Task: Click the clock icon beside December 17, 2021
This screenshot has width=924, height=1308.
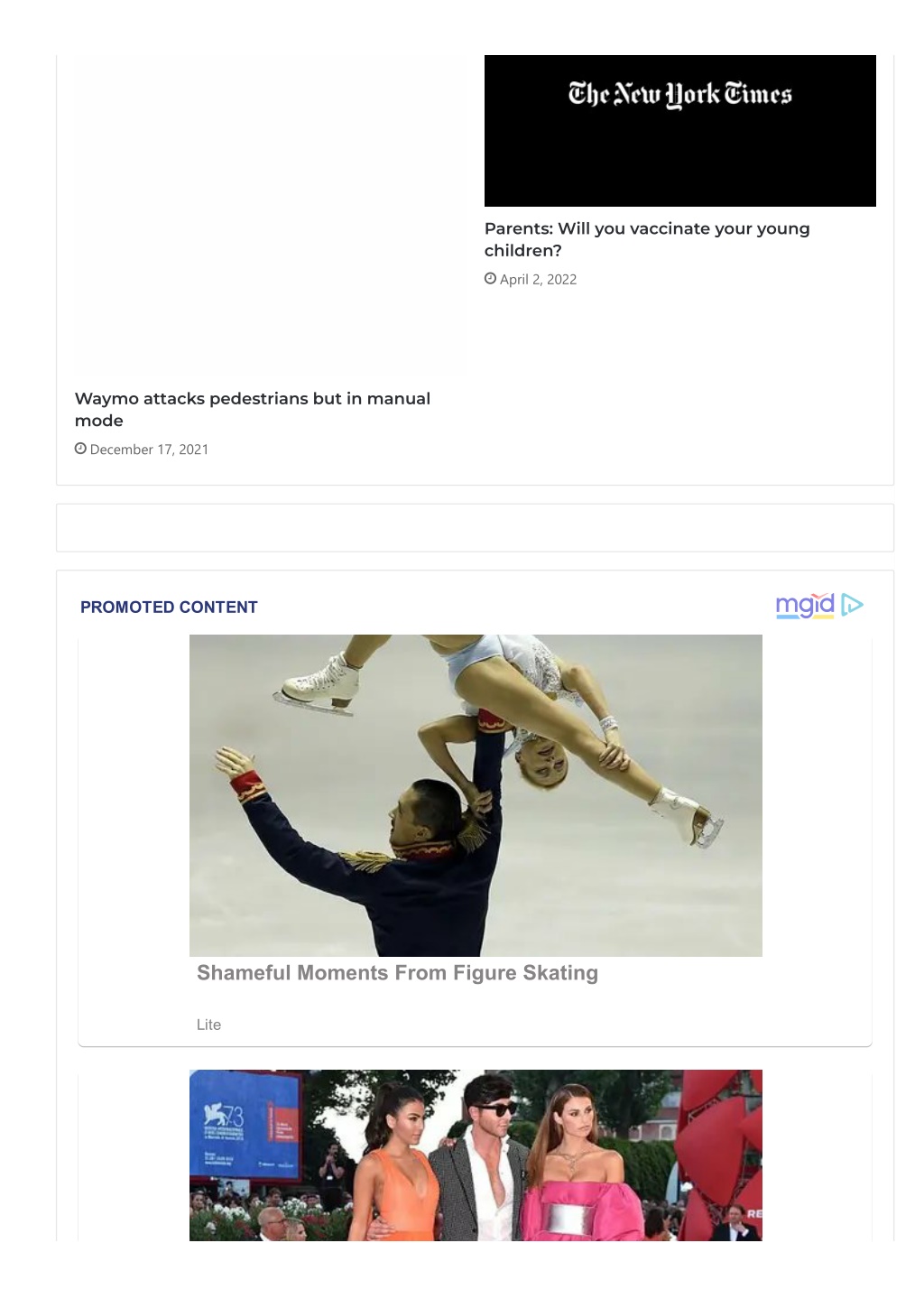Action: pyautogui.click(x=80, y=449)
